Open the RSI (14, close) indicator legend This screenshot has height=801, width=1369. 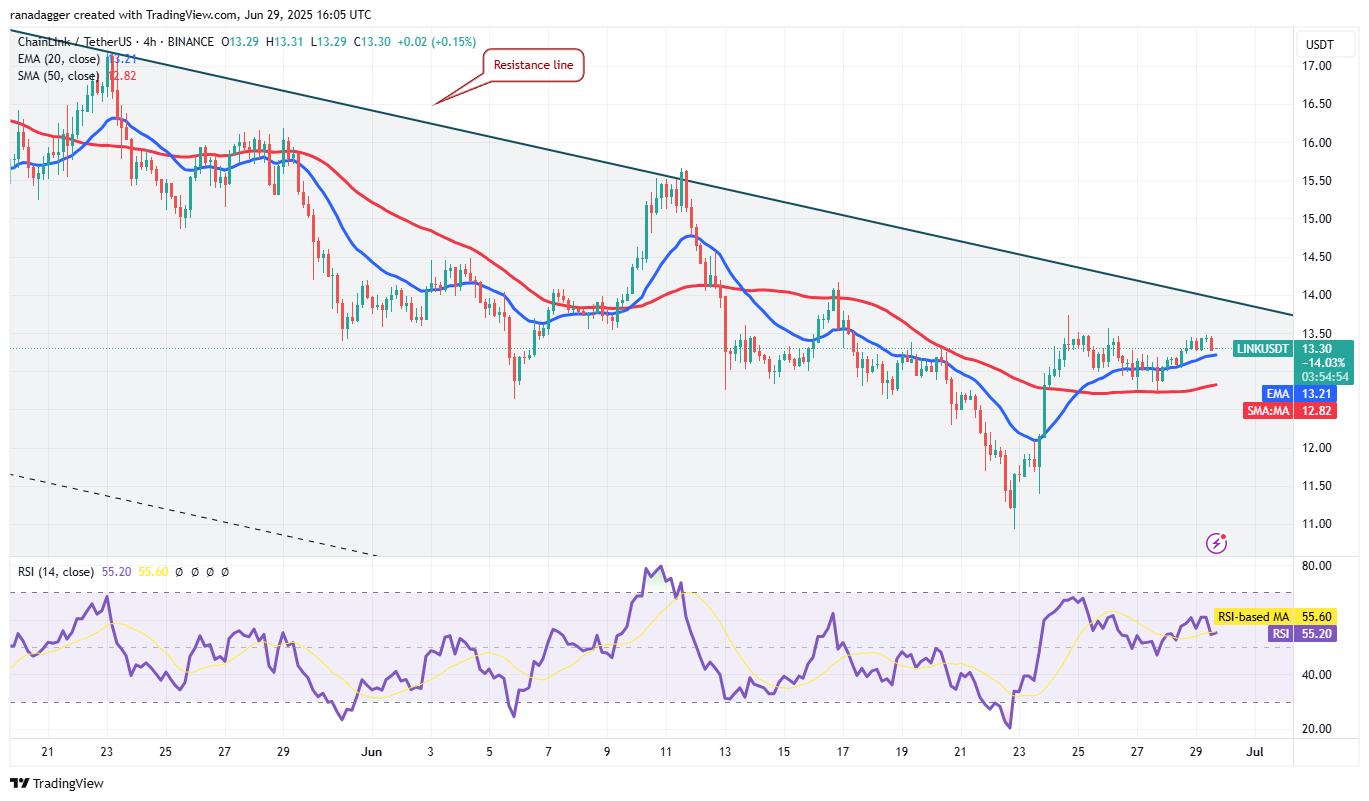(55, 572)
